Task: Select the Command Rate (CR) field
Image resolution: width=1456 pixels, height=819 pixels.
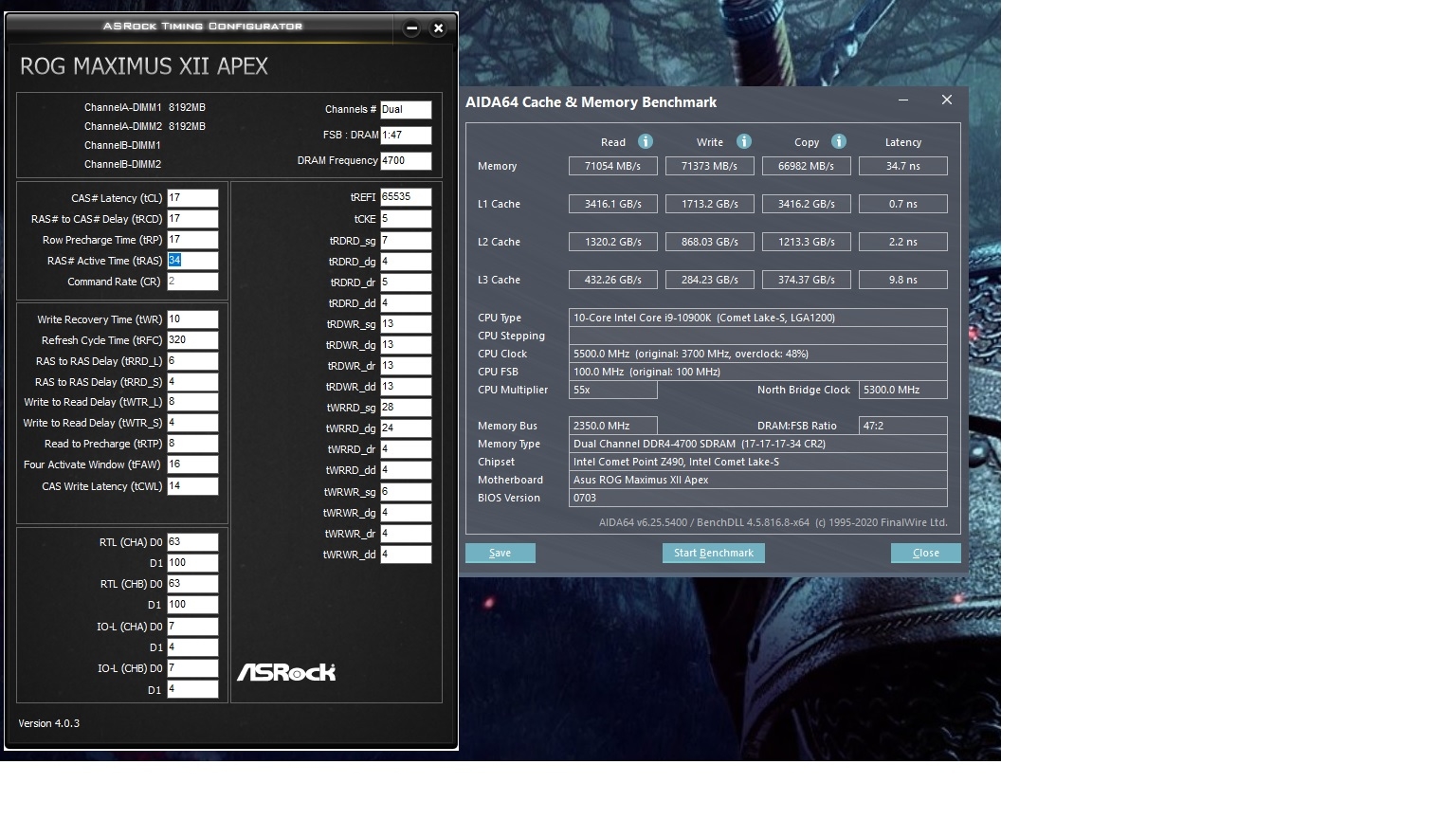Action: tap(193, 282)
